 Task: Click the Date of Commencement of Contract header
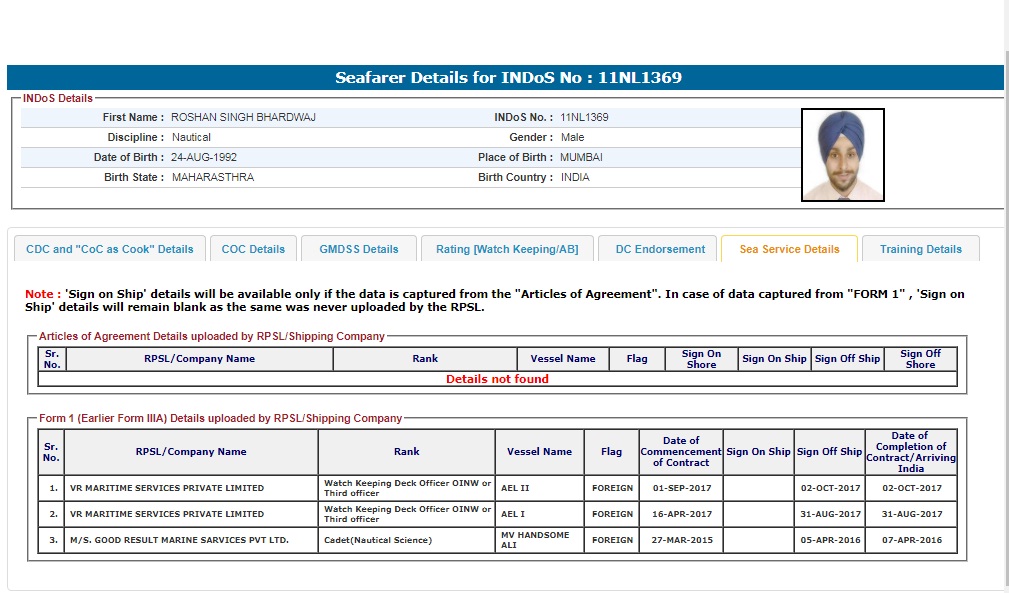click(680, 451)
